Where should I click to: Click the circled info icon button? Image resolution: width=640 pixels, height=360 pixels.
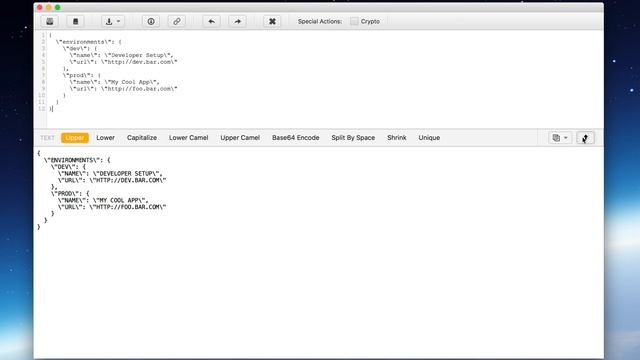(x=151, y=21)
